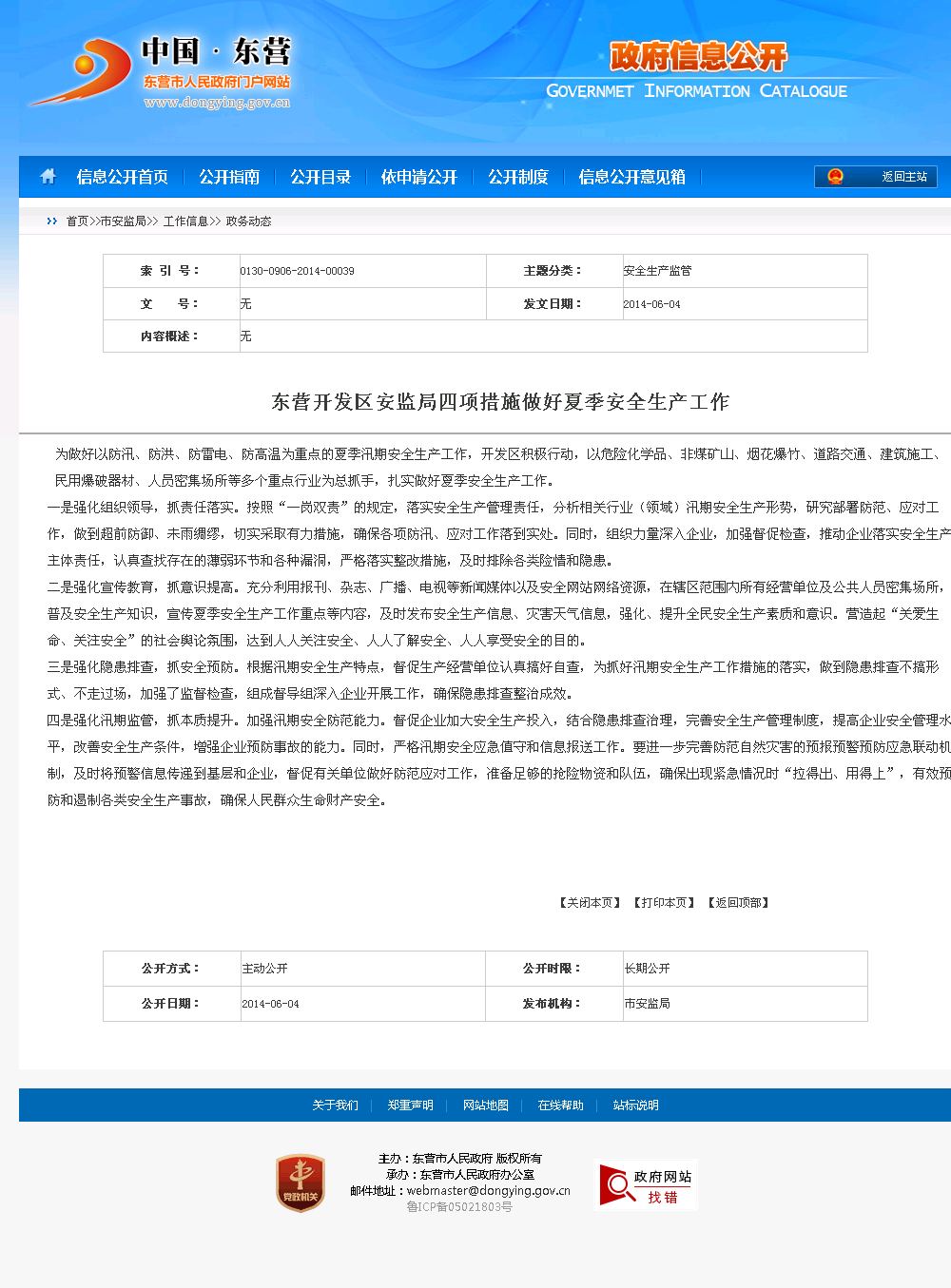Open the 公开指南 menu item

click(x=228, y=177)
